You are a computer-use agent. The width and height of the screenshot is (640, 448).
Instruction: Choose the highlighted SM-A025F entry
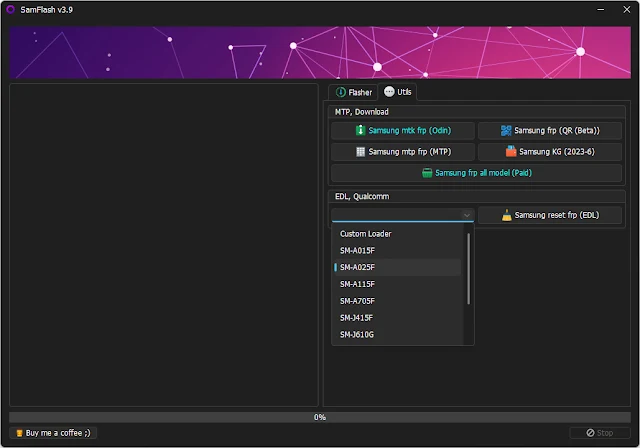click(x=398, y=267)
